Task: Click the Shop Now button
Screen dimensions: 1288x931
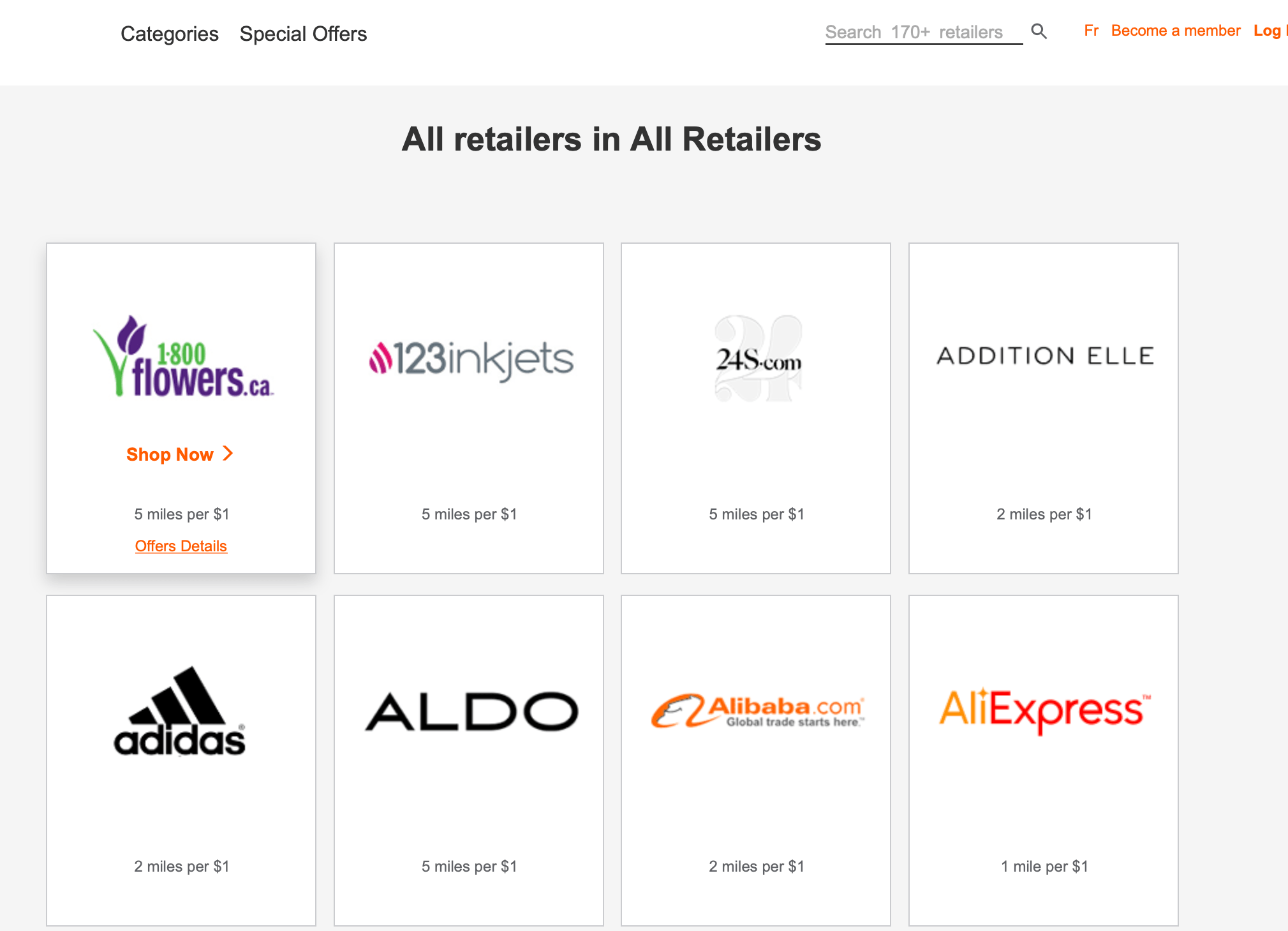Action: (171, 454)
